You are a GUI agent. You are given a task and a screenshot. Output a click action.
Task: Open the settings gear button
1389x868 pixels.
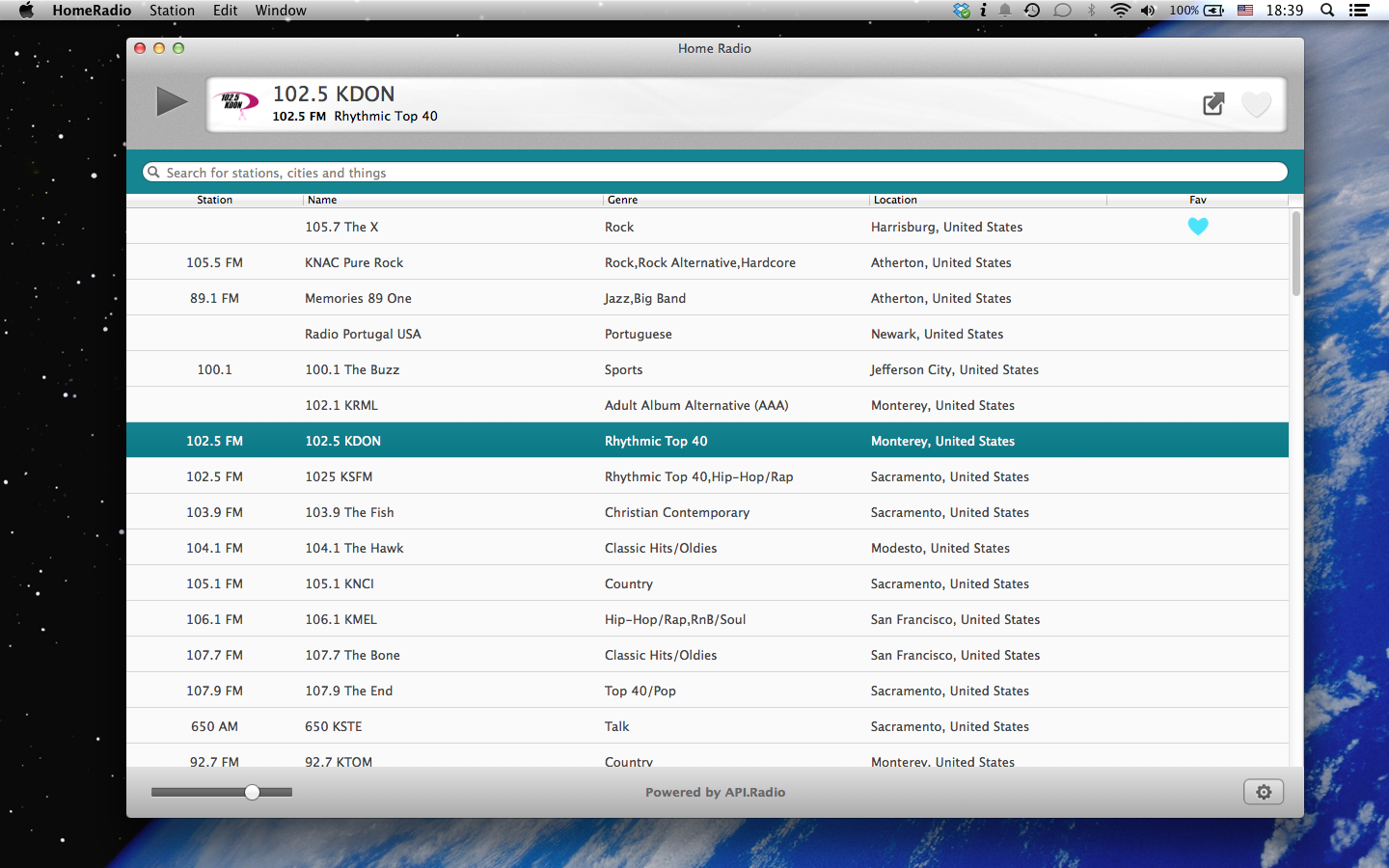click(1264, 792)
